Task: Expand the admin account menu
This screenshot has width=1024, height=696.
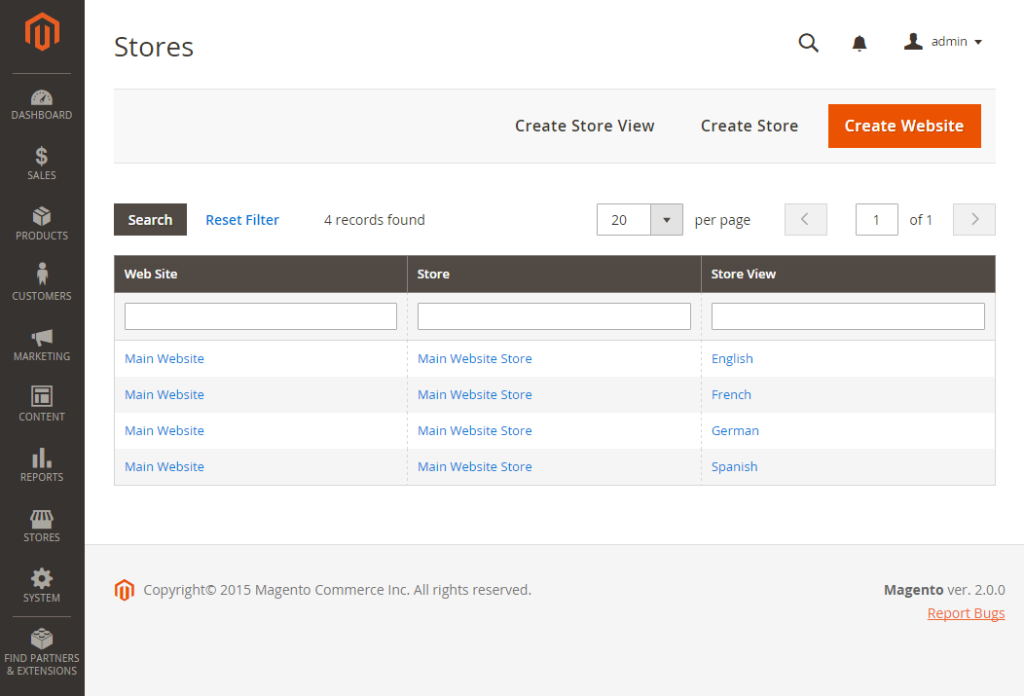Action: pyautogui.click(x=941, y=41)
